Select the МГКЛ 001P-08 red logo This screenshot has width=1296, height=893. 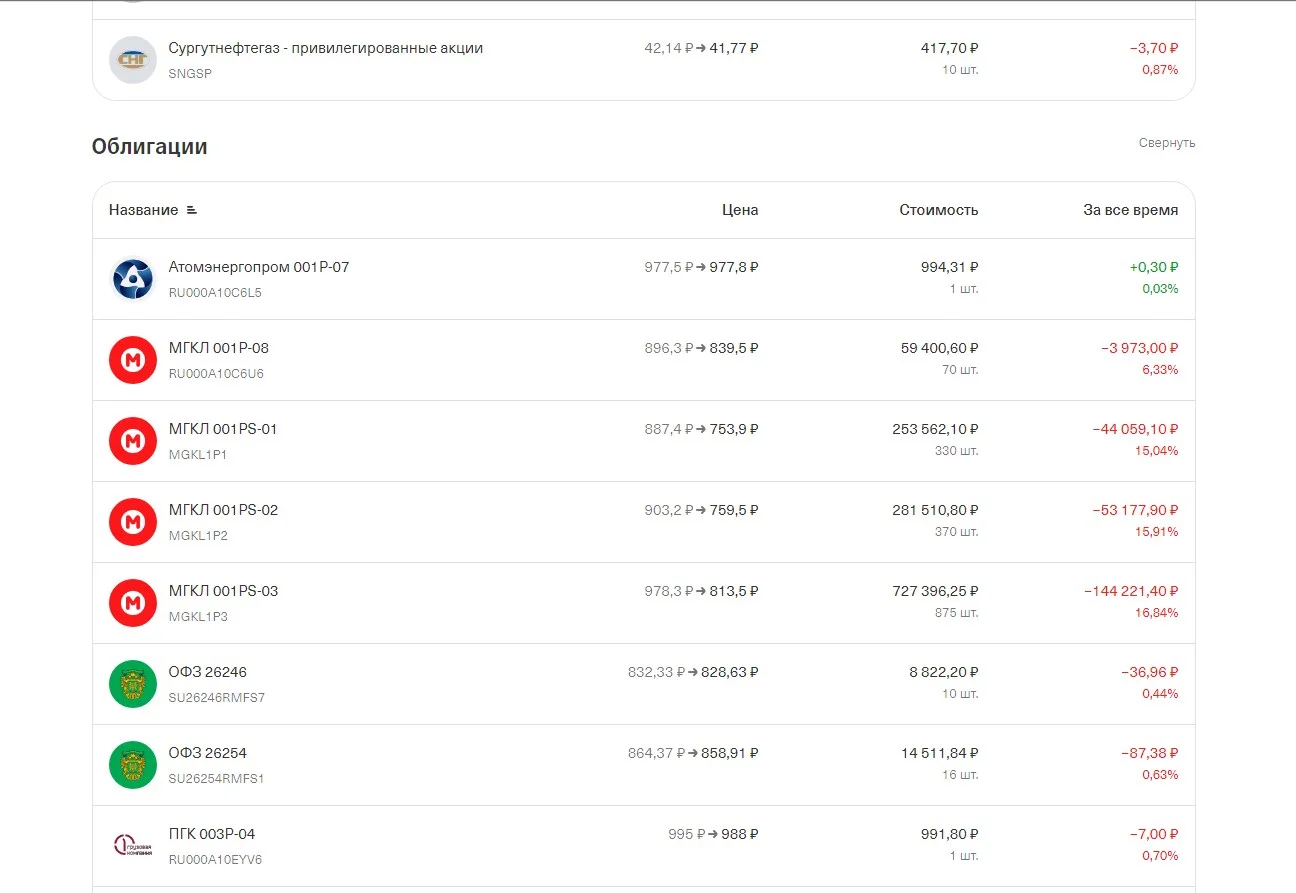(x=133, y=360)
